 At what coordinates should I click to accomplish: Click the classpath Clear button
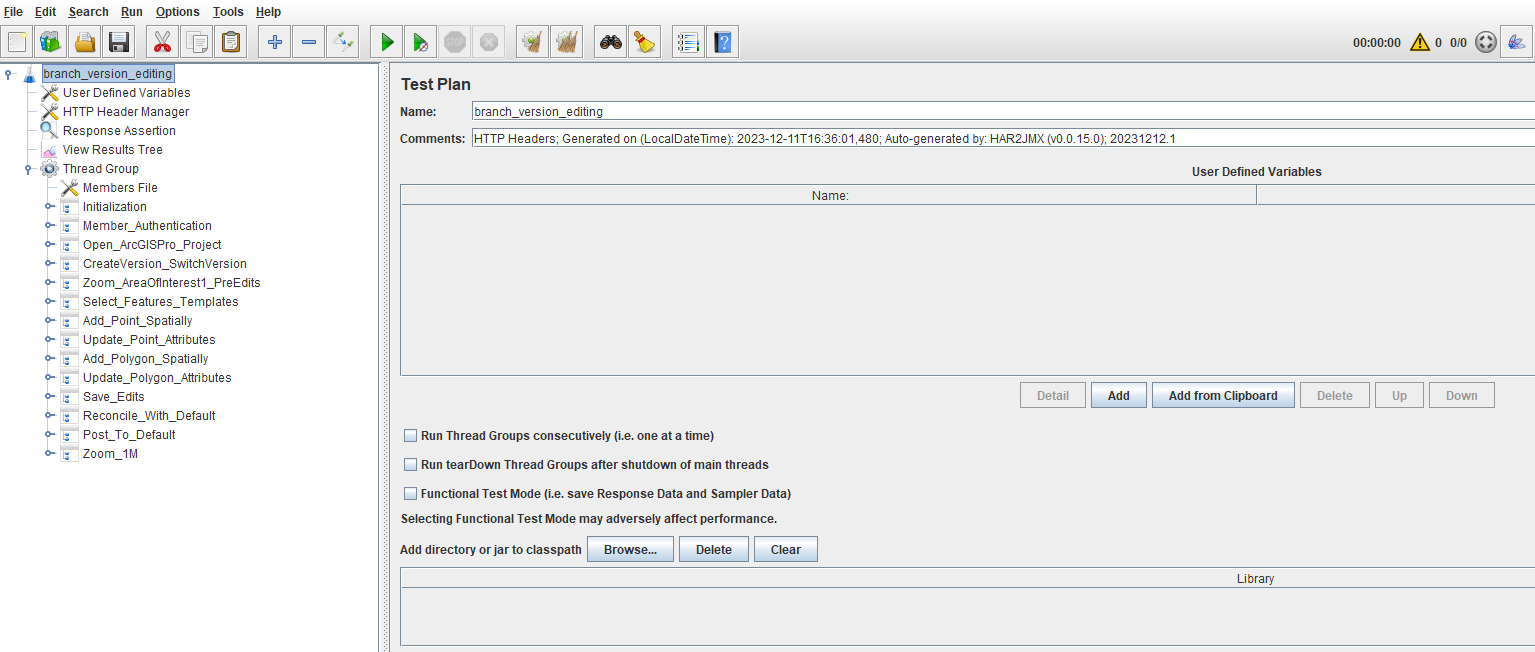click(x=786, y=550)
